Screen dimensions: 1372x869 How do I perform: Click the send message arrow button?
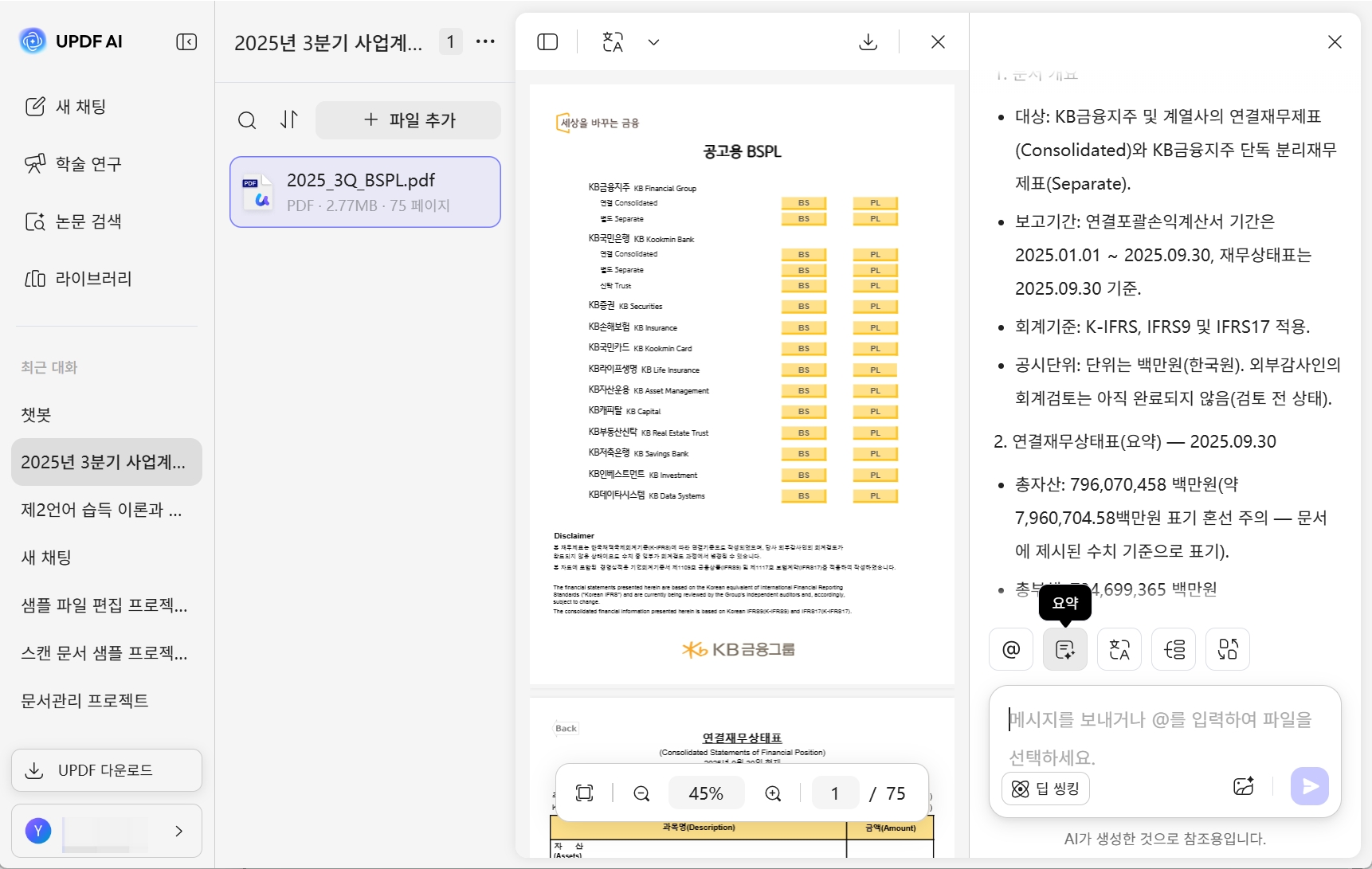(x=1310, y=786)
